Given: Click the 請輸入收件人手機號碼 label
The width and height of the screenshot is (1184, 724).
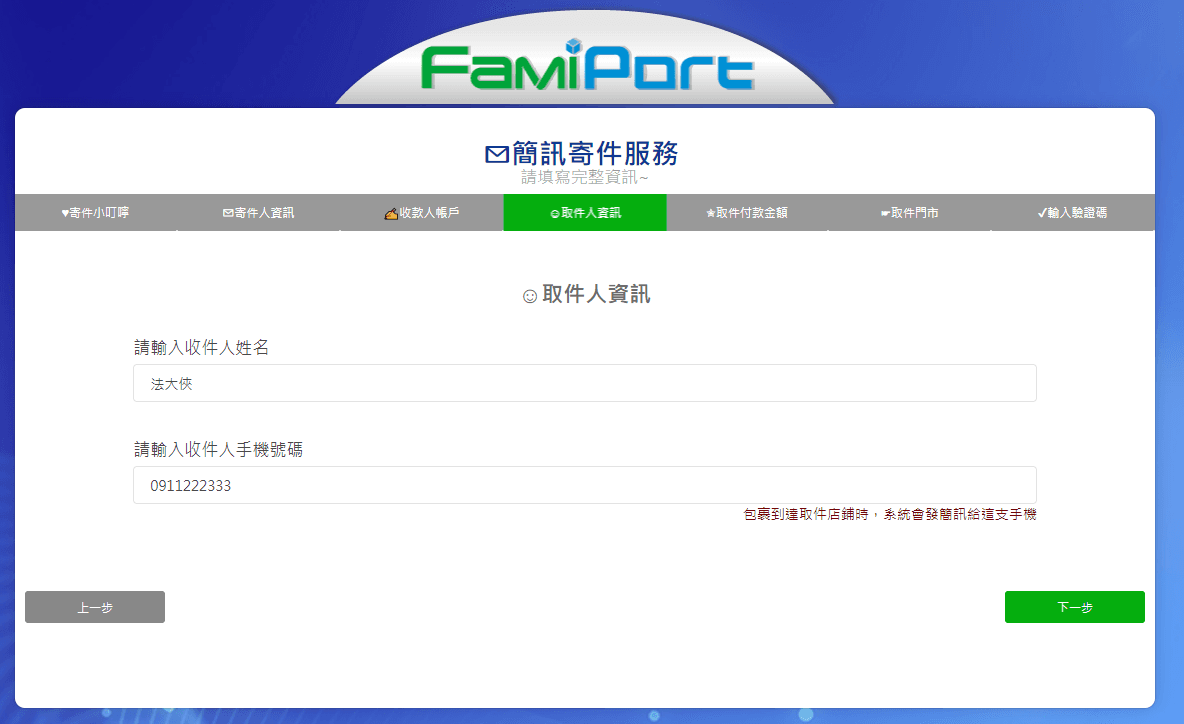Looking at the screenshot, I should coord(219,449).
